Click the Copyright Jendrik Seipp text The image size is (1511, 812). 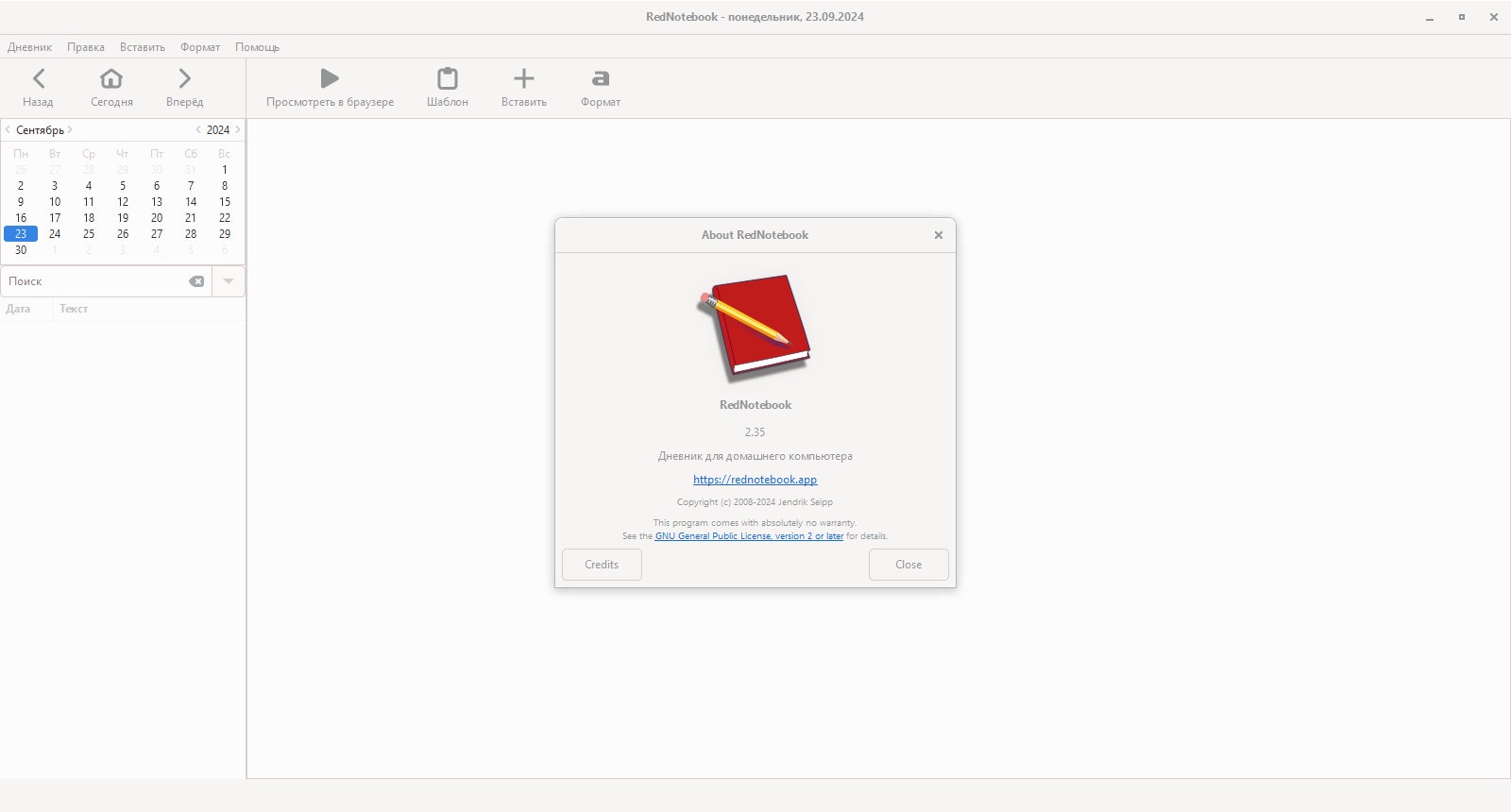[755, 502]
